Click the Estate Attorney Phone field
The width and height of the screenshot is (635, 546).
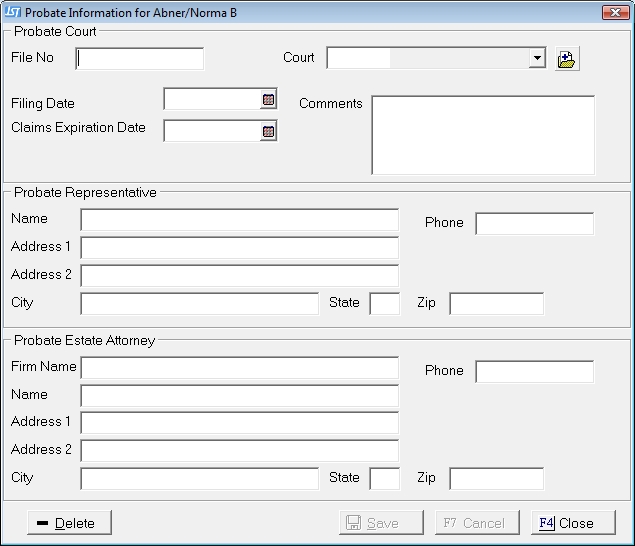coord(534,372)
